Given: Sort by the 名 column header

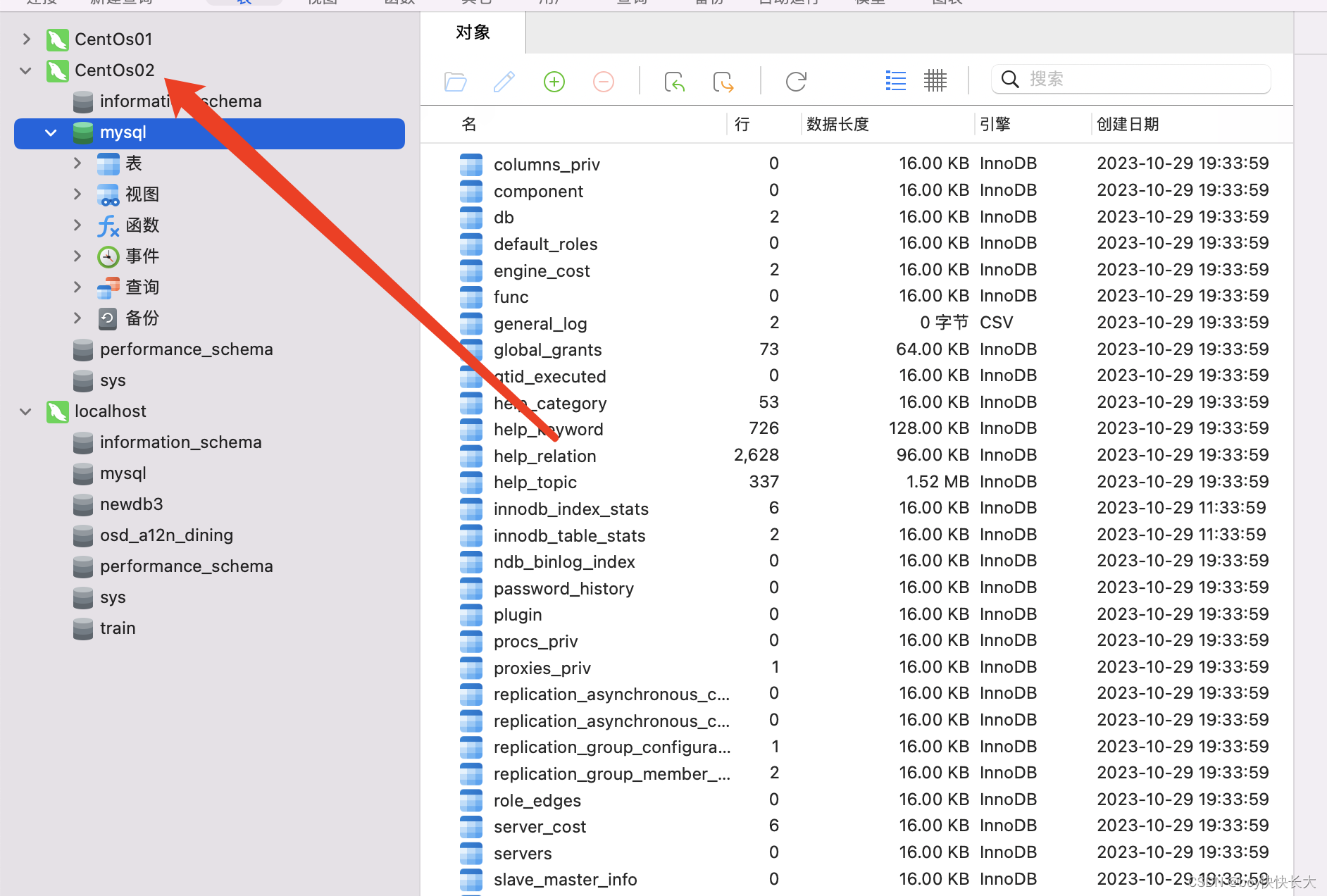Looking at the screenshot, I should (x=469, y=125).
